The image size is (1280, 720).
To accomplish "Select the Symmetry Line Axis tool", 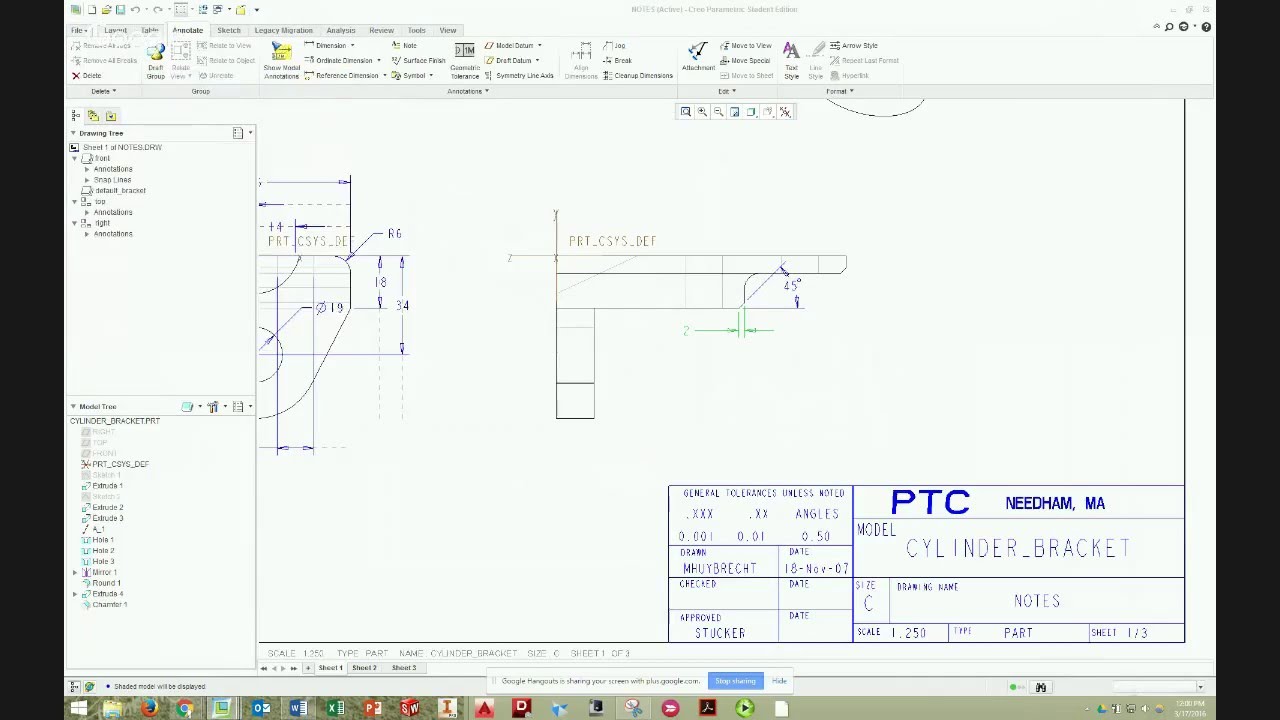I will (523, 75).
